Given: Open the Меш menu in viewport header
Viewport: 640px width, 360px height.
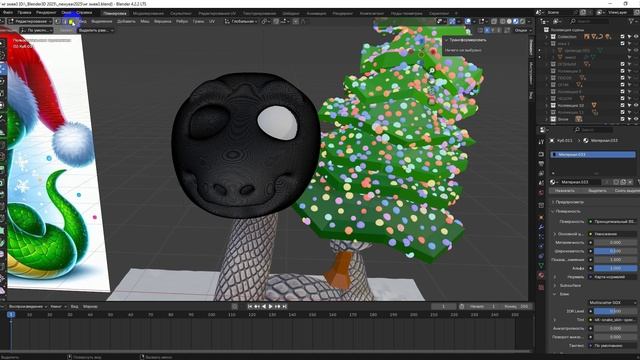Looking at the screenshot, I should tap(145, 21).
